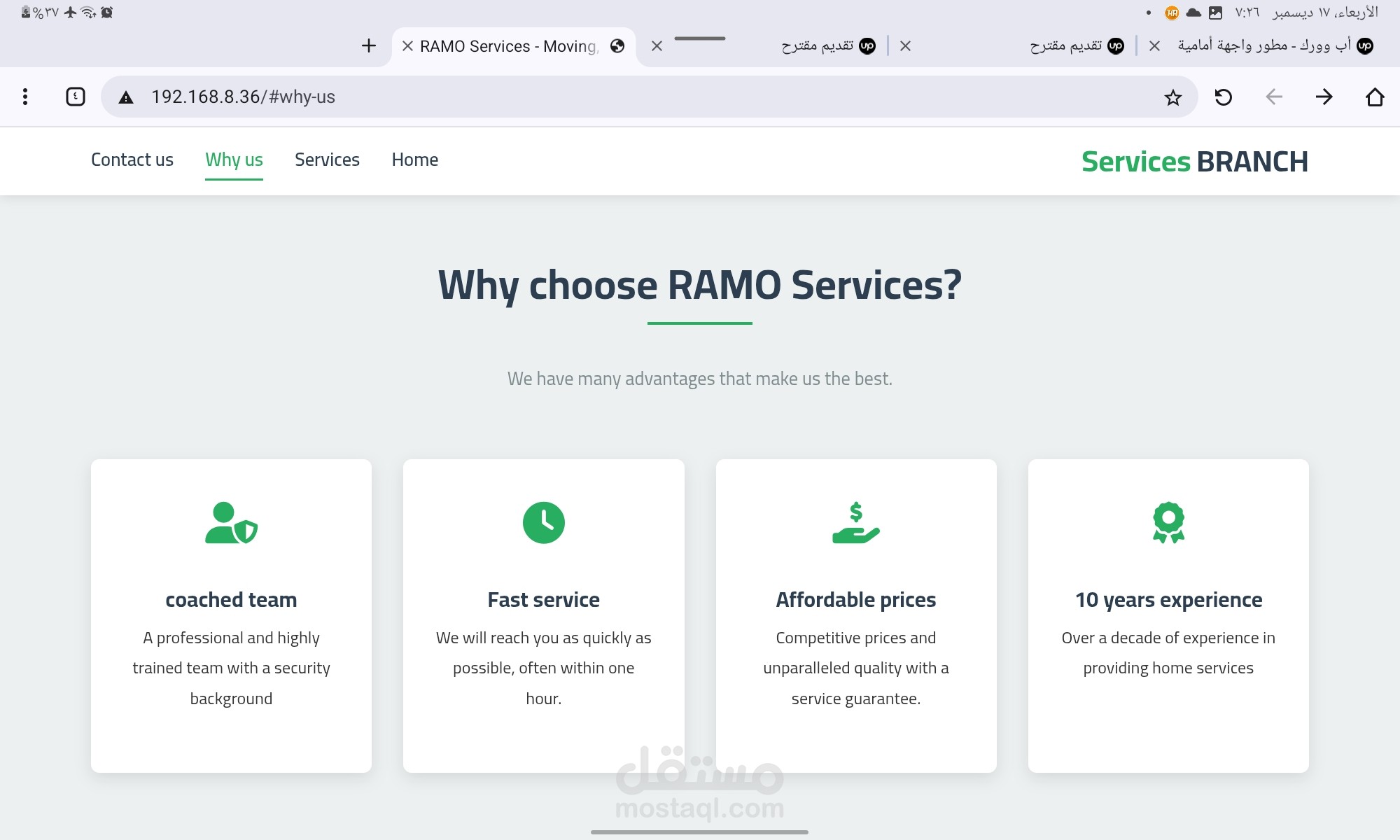Click the Home navigation link
1400x840 pixels.
click(414, 160)
